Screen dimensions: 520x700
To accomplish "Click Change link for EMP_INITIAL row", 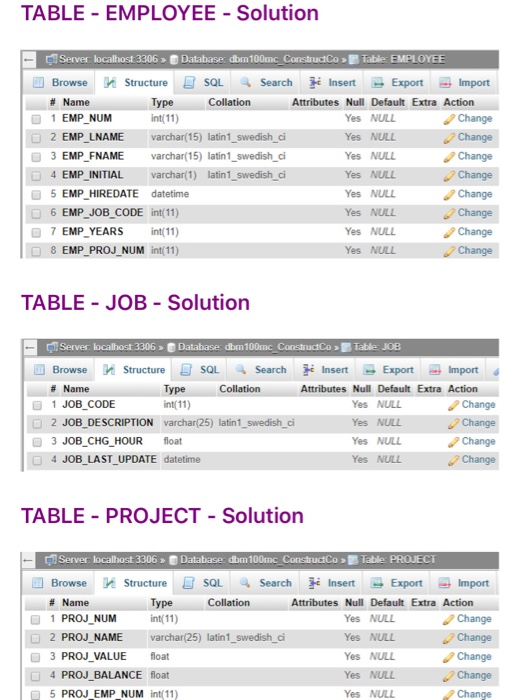I will pyautogui.click(x=475, y=175).
